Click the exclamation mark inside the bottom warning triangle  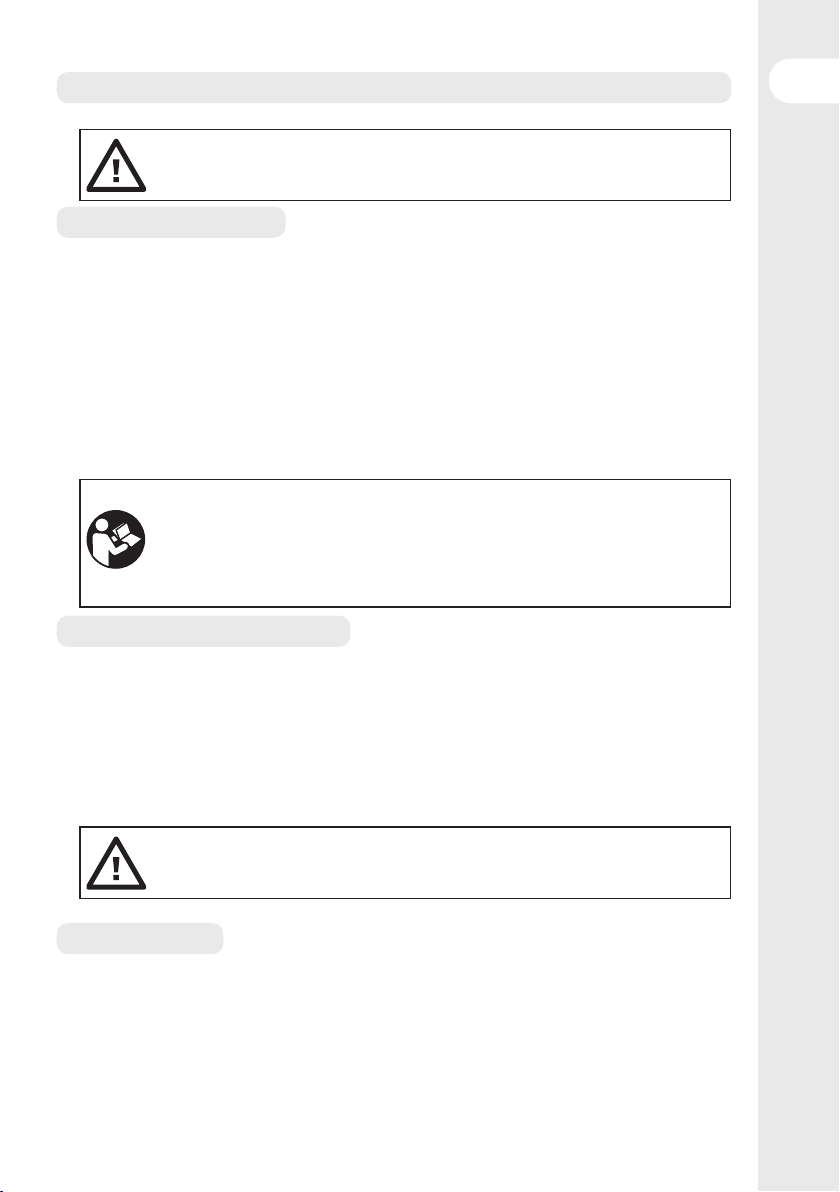tap(116, 869)
